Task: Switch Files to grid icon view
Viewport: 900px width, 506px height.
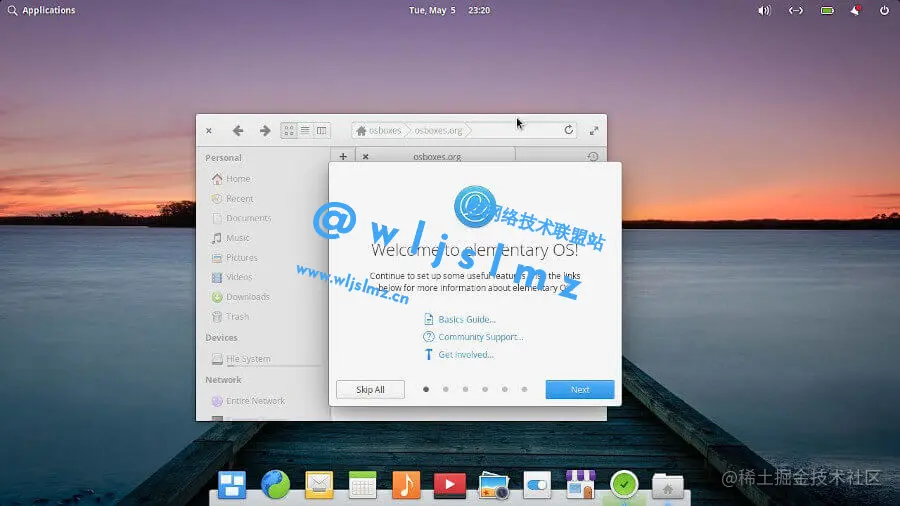Action: (289, 131)
